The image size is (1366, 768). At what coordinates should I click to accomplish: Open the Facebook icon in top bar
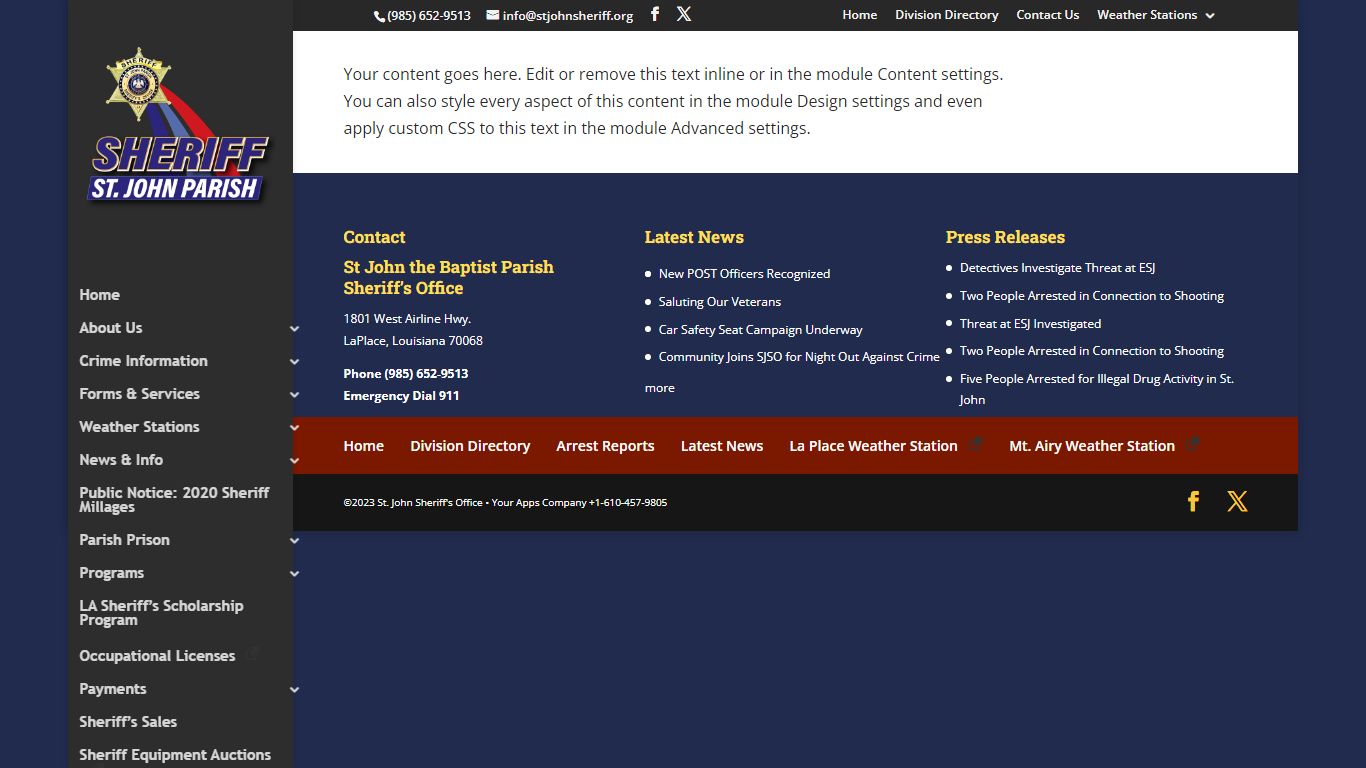pyautogui.click(x=655, y=14)
